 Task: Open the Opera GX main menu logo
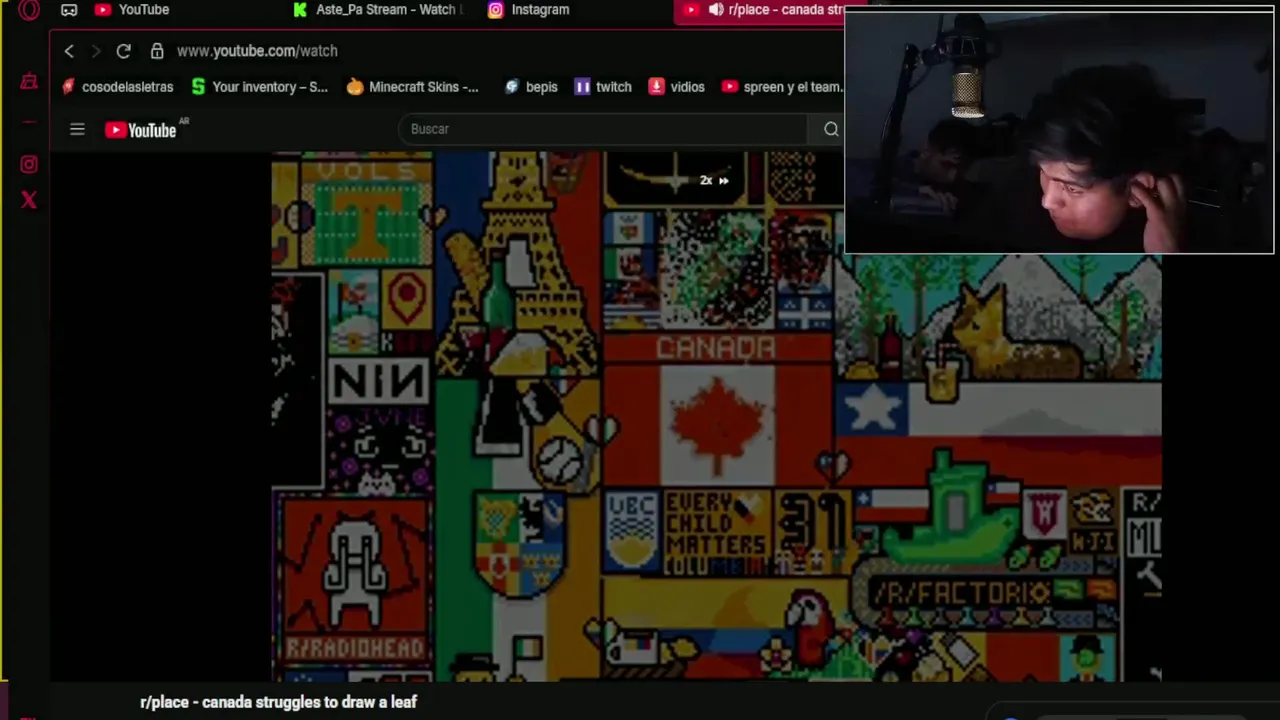[x=29, y=10]
